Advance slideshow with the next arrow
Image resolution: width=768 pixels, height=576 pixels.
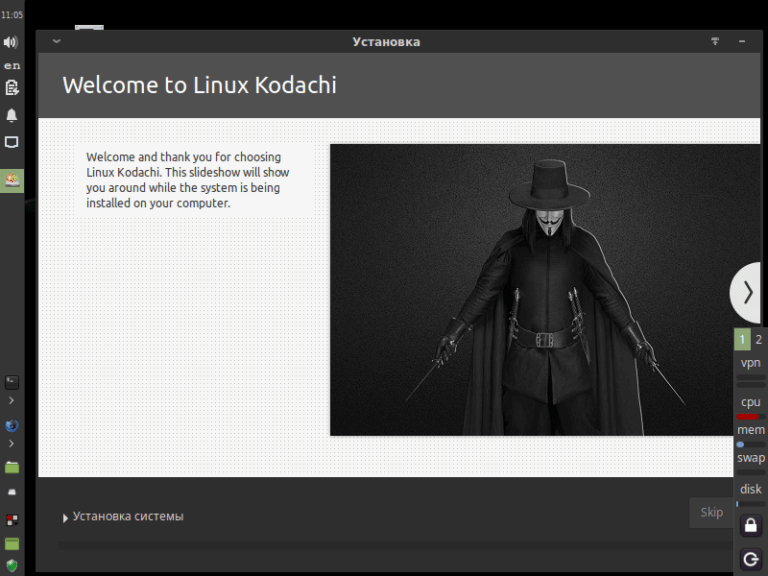(746, 292)
